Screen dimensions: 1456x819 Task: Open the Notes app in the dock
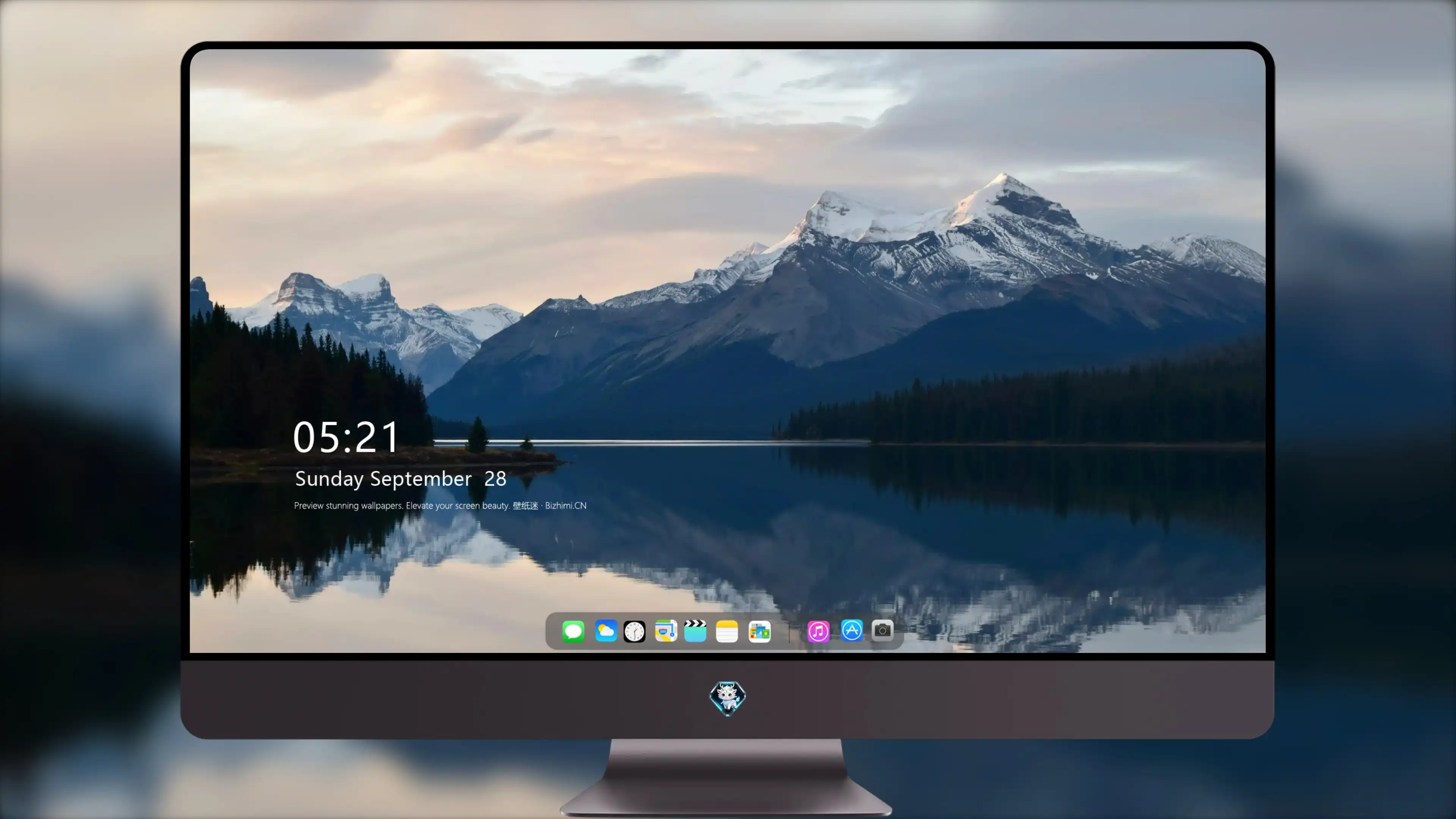727,631
